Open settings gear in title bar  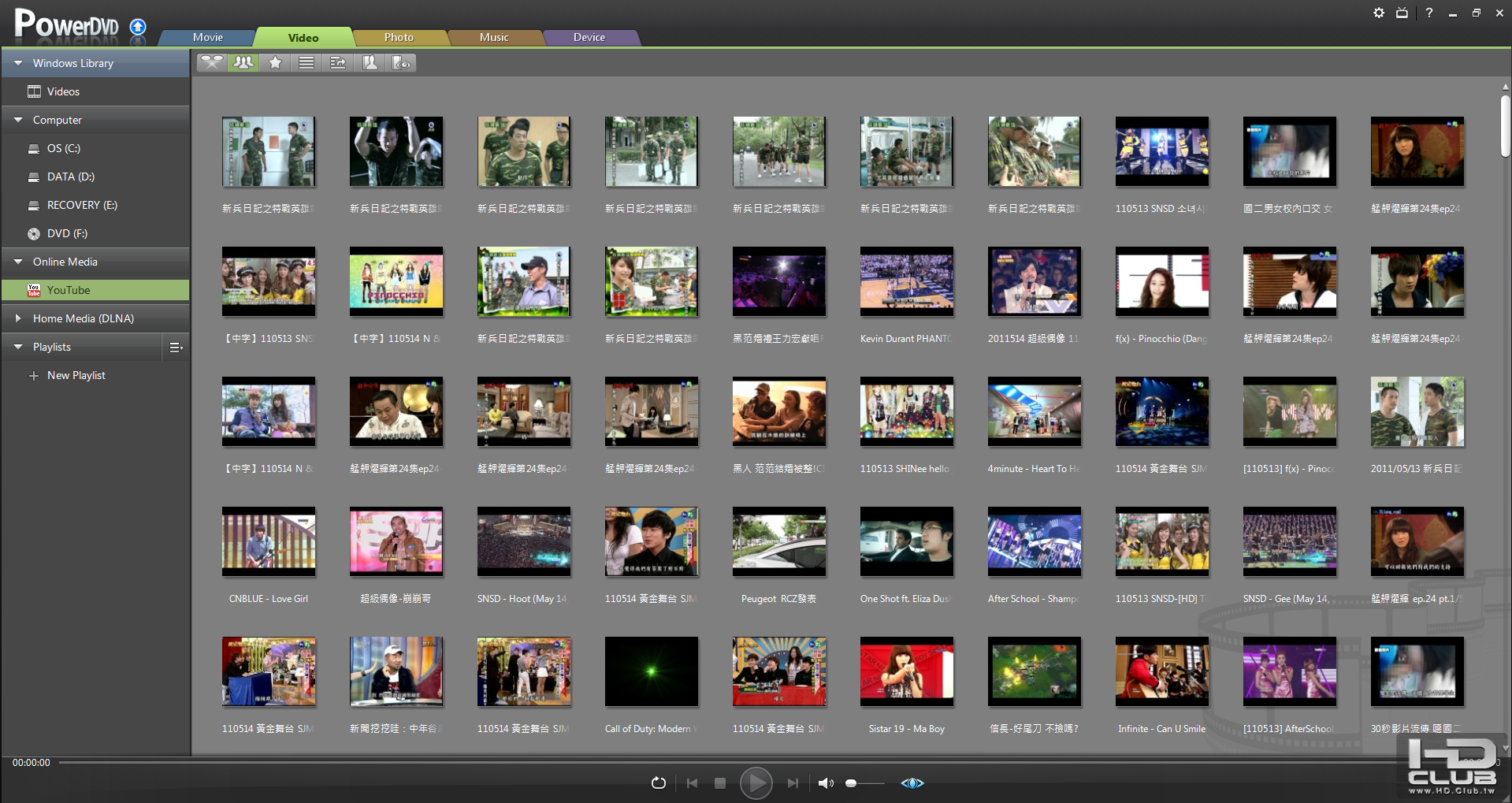pos(1379,13)
